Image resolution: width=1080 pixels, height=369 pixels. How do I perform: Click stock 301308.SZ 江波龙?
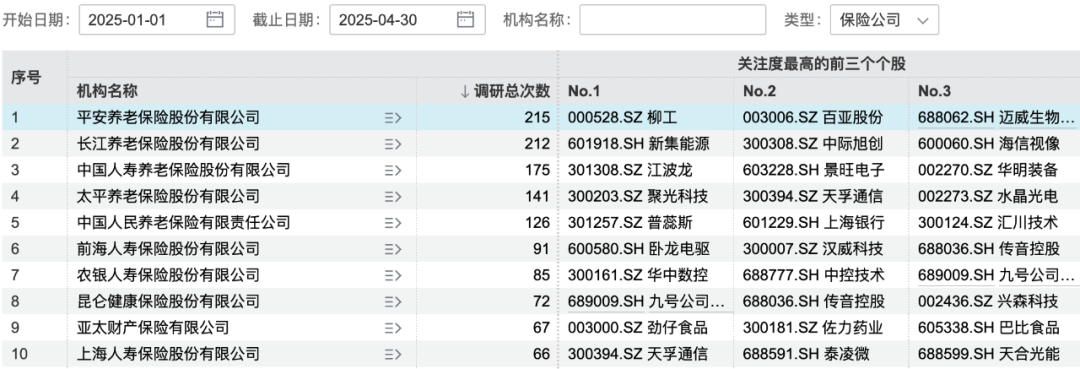[x=630, y=170]
